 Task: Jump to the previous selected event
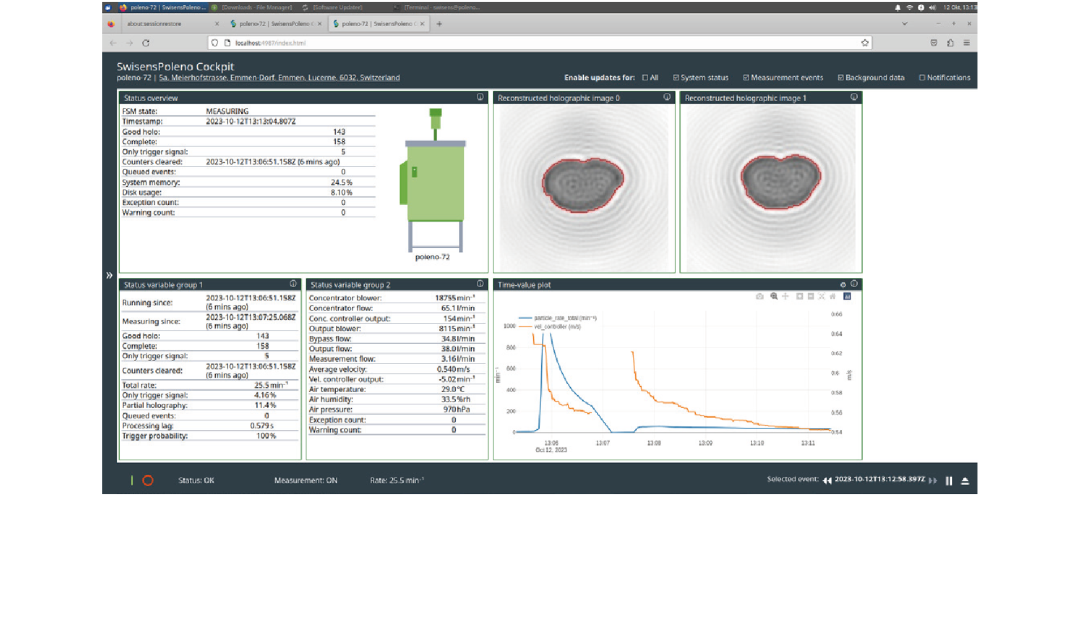[x=827, y=481]
